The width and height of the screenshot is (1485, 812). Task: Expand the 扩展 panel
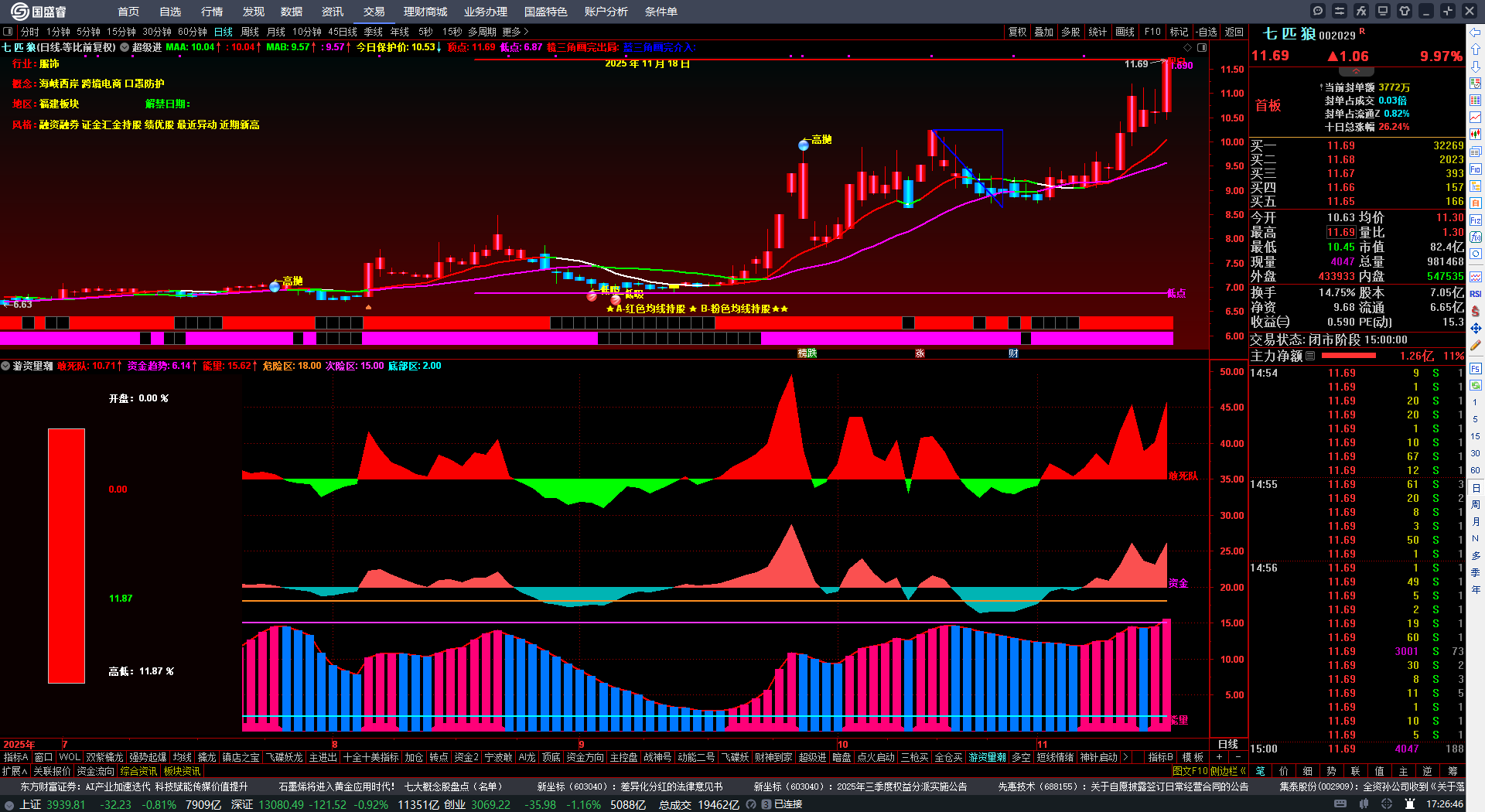pos(15,771)
